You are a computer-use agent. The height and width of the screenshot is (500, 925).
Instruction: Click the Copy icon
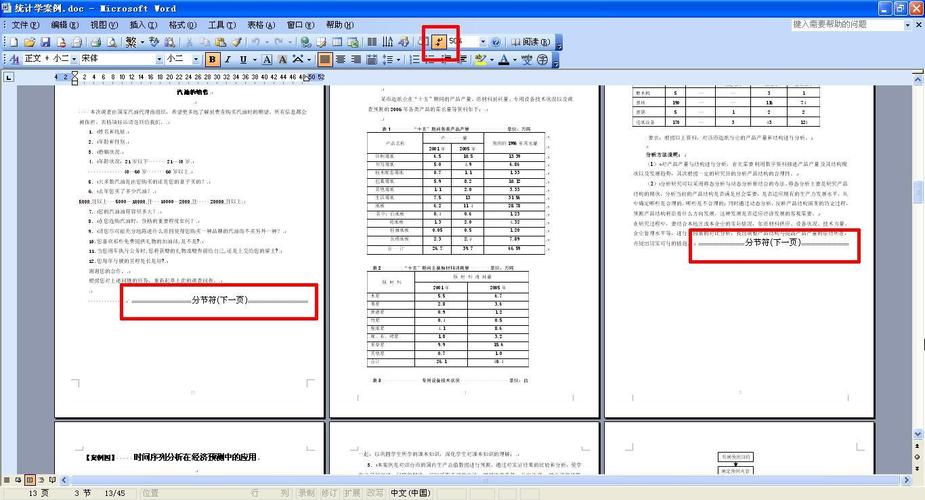coord(205,42)
